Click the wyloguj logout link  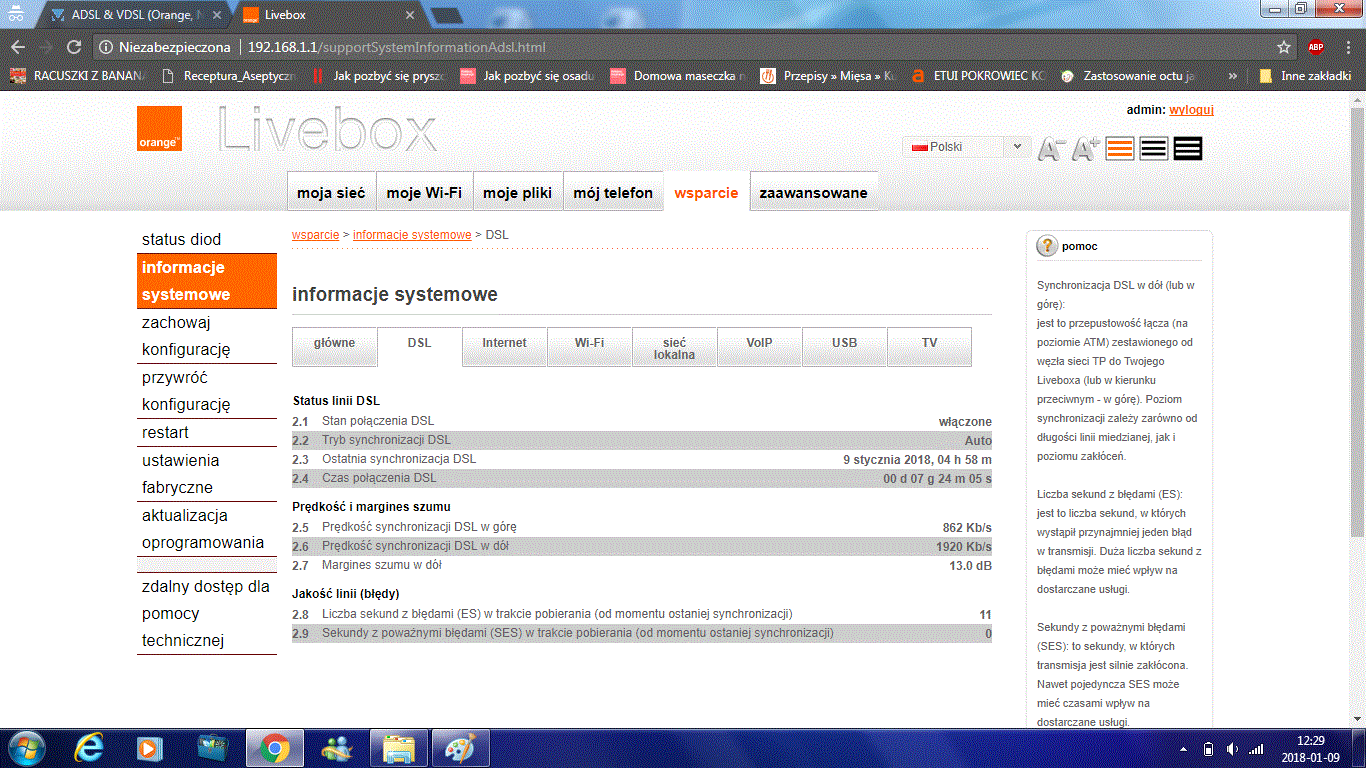click(x=1191, y=110)
